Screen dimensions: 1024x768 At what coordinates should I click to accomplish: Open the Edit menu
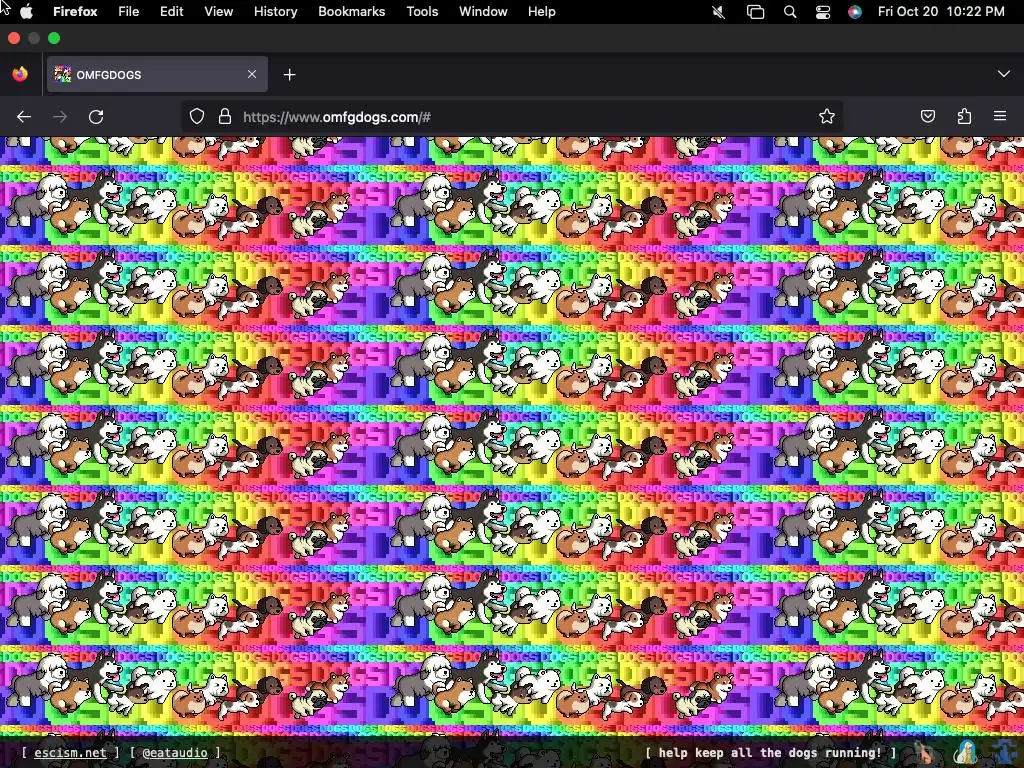point(172,12)
